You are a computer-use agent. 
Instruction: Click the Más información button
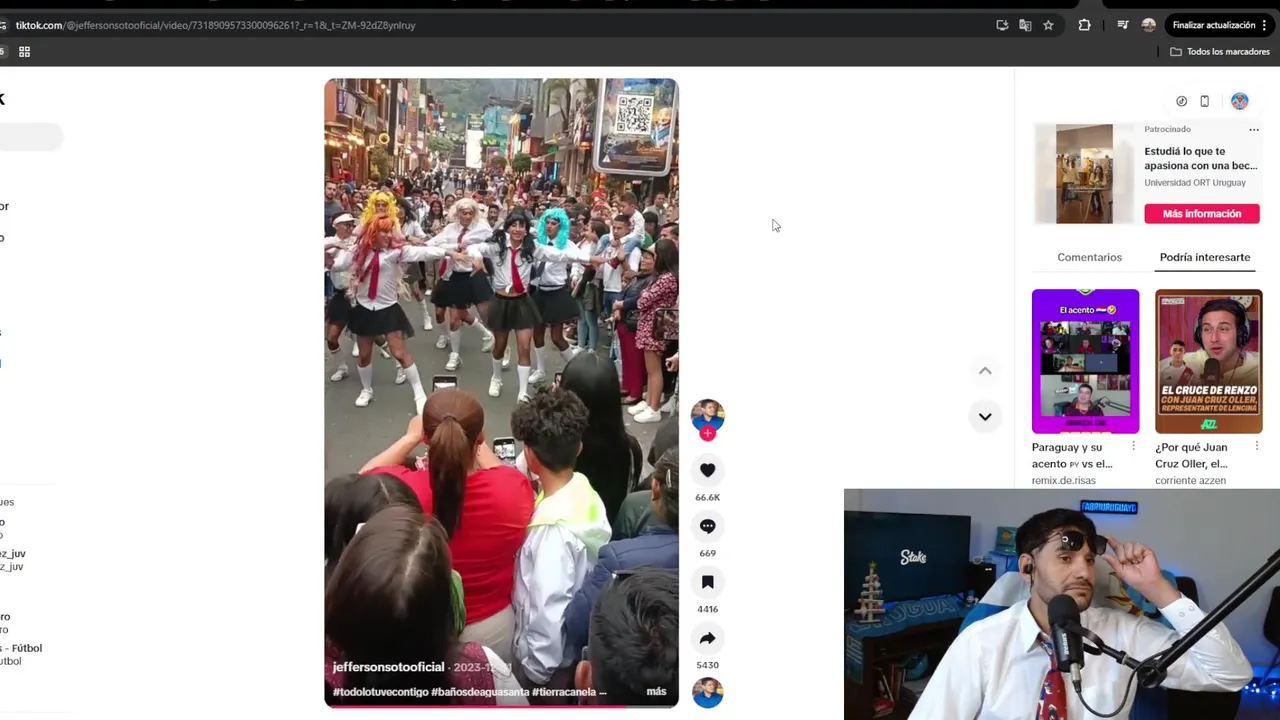[x=1202, y=214]
